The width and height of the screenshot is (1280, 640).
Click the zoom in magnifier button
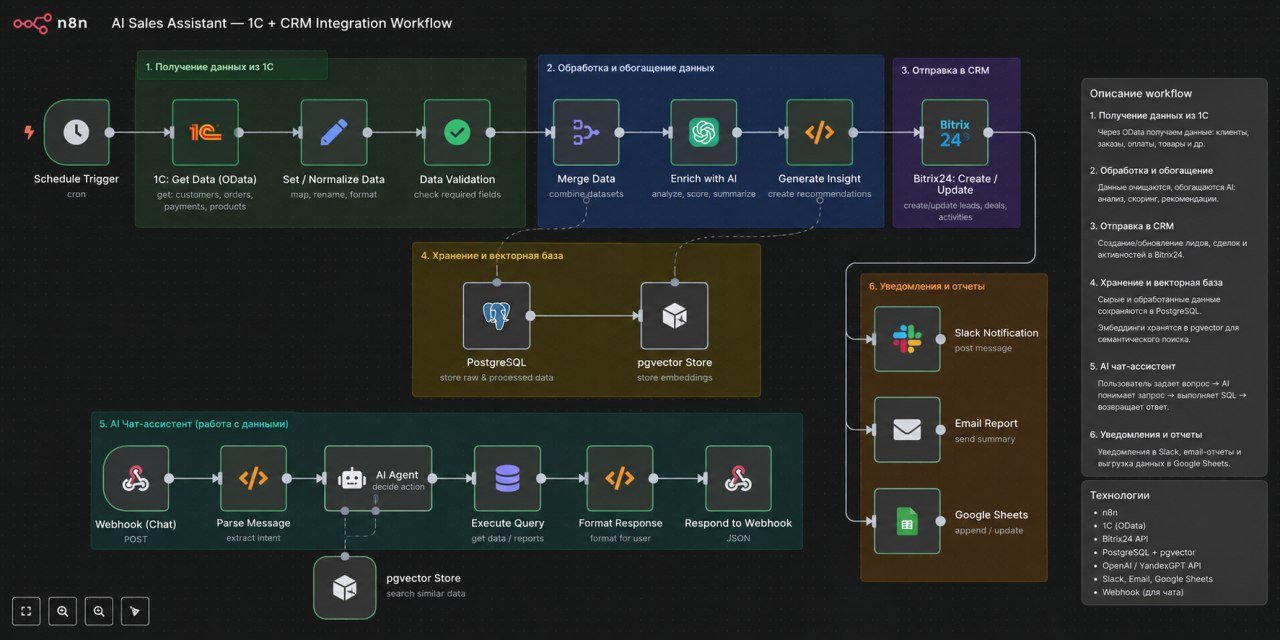coord(62,610)
